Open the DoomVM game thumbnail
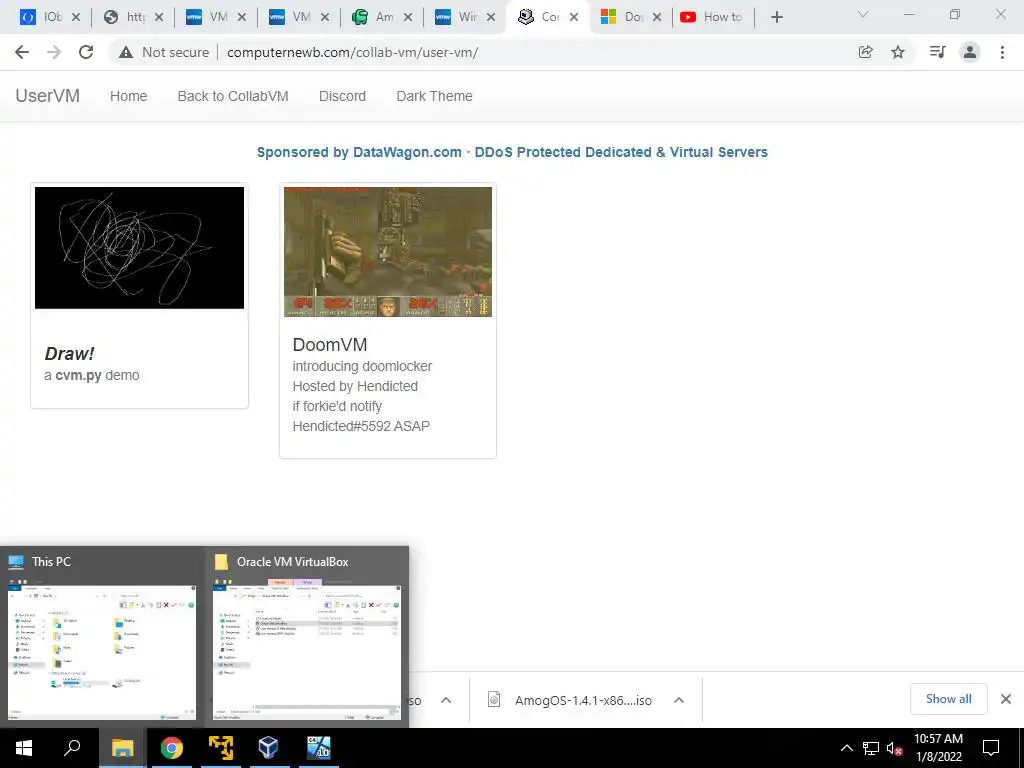Screen dimensions: 1024x768 click(388, 251)
